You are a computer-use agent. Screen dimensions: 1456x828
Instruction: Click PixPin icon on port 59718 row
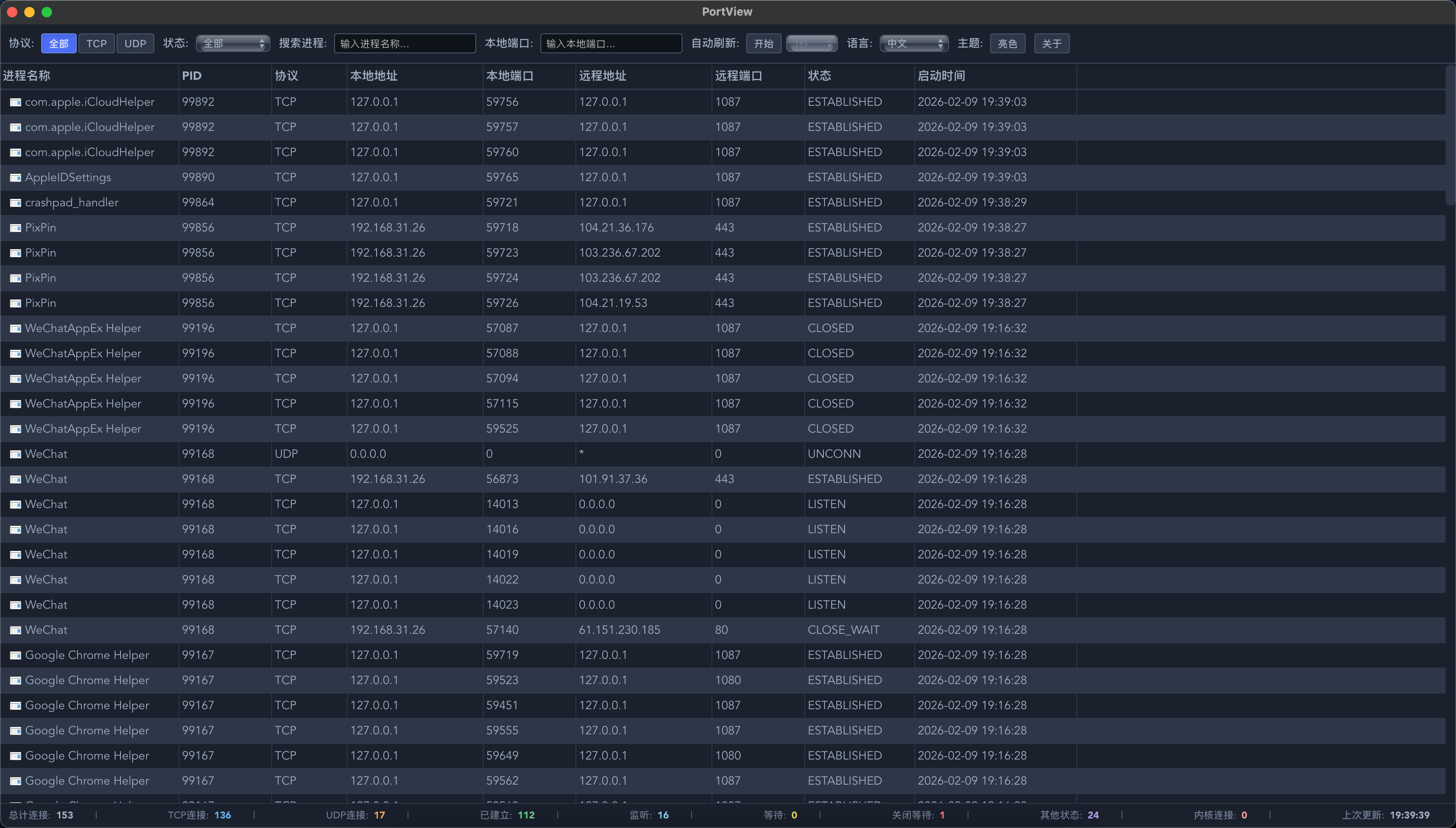(15, 228)
